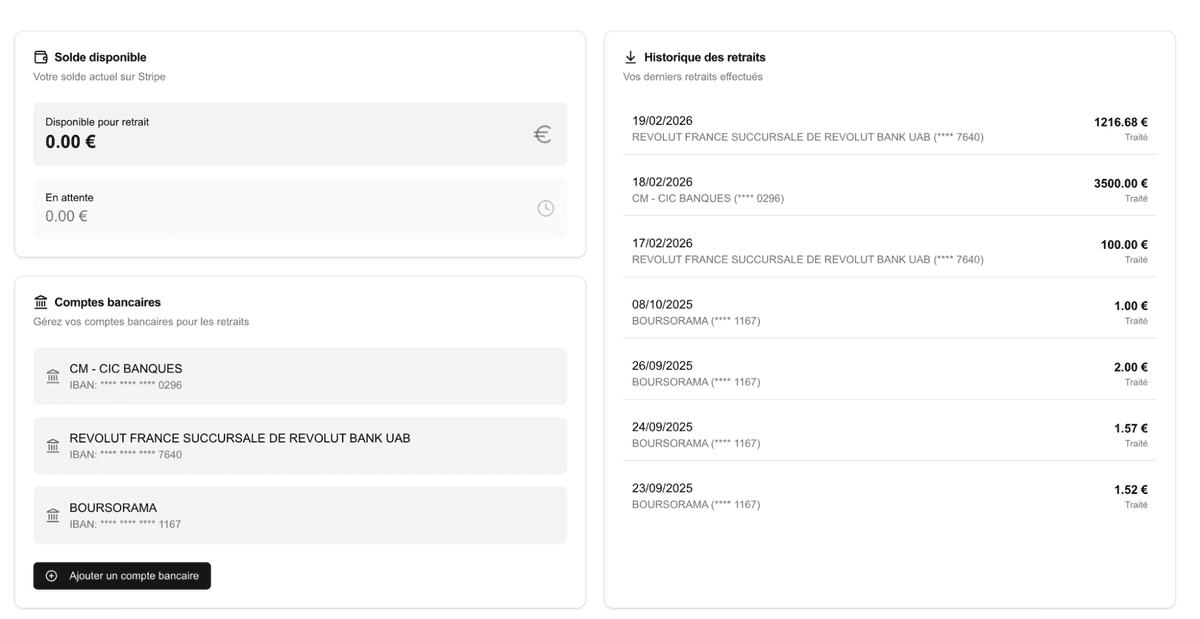Click the bank icon next to CM - CIC BANQUES

(52, 375)
